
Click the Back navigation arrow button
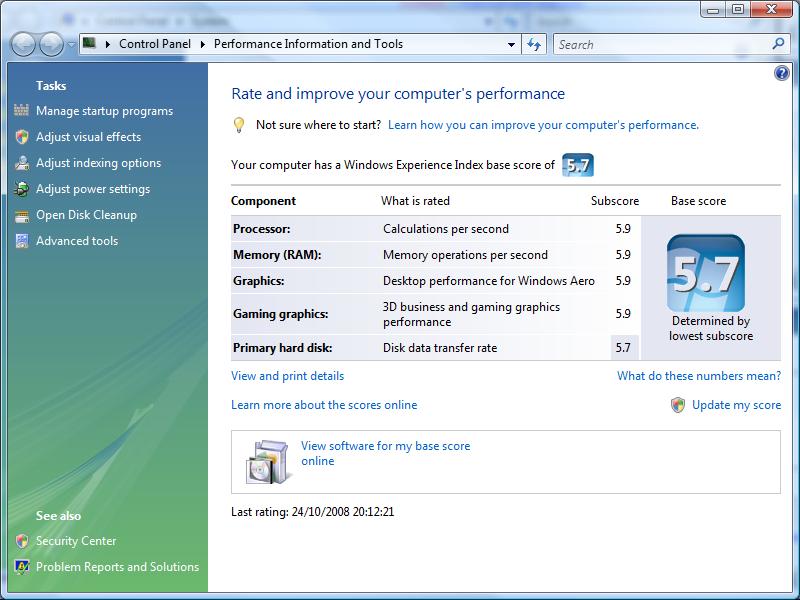pos(23,44)
